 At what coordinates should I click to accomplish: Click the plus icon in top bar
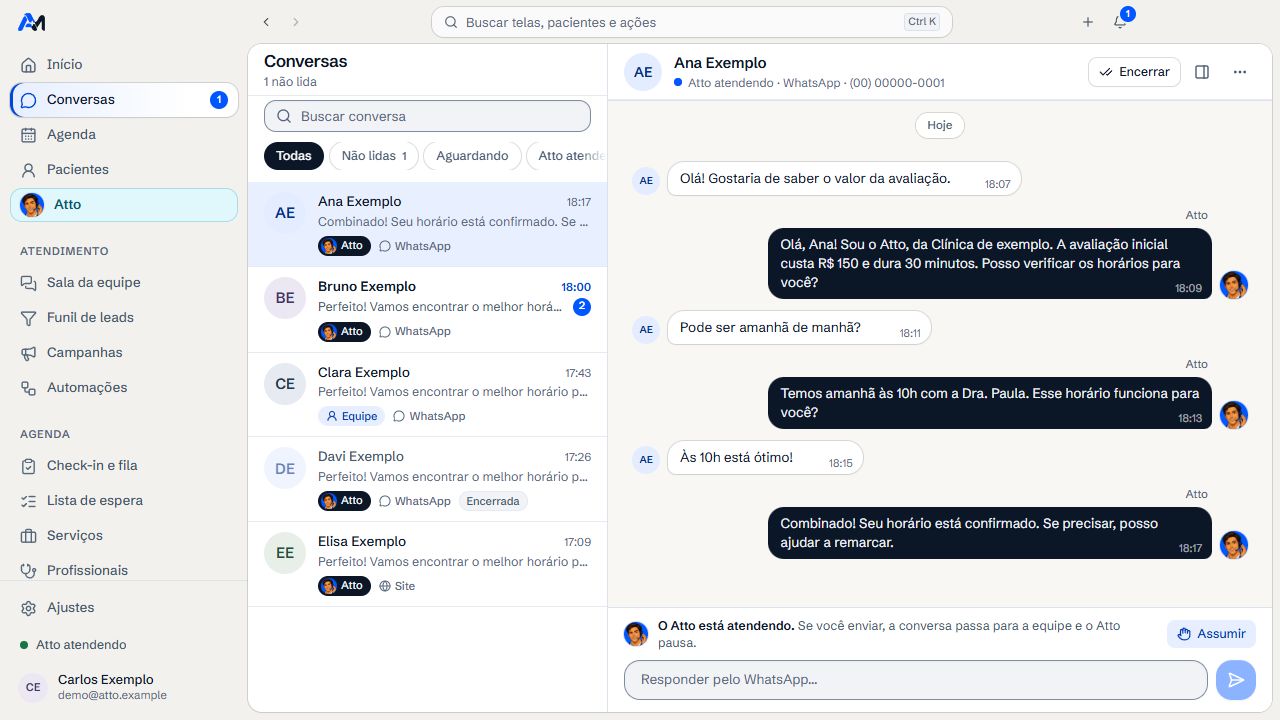1088,22
